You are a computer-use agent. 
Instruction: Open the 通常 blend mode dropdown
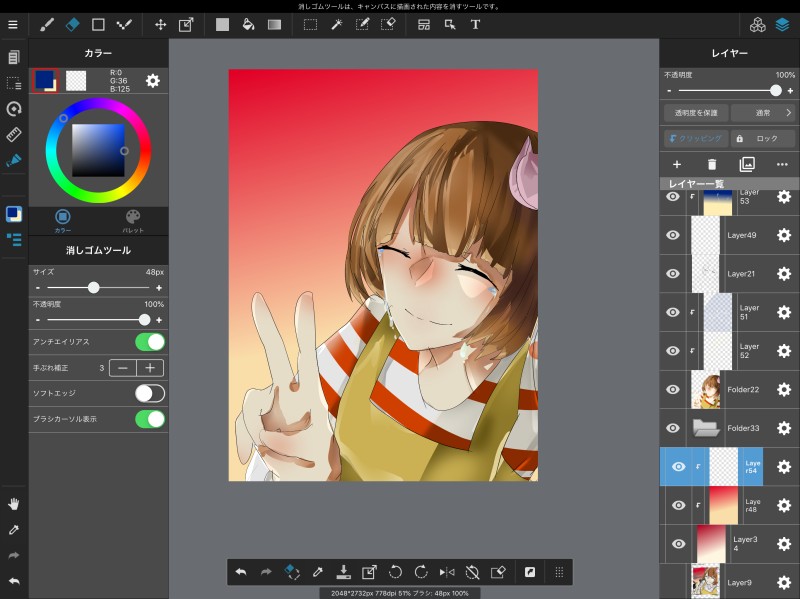pos(762,113)
